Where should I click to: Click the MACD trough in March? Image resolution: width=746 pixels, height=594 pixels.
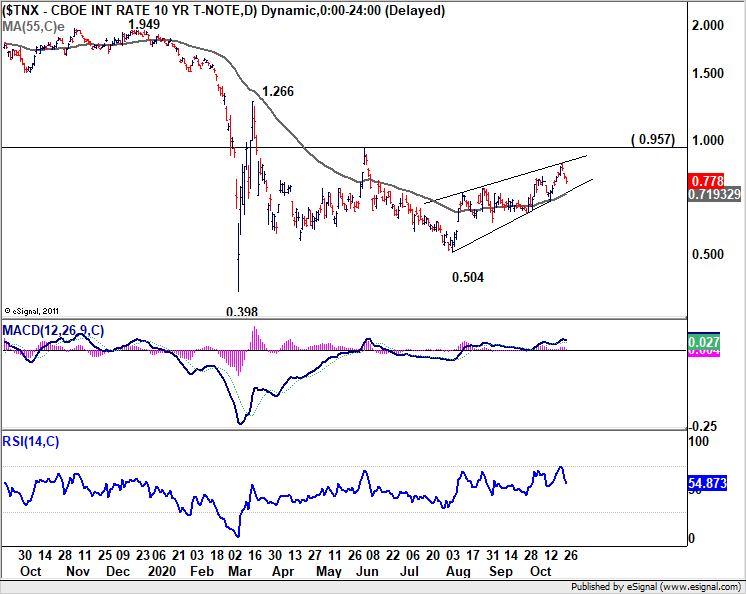coord(240,422)
